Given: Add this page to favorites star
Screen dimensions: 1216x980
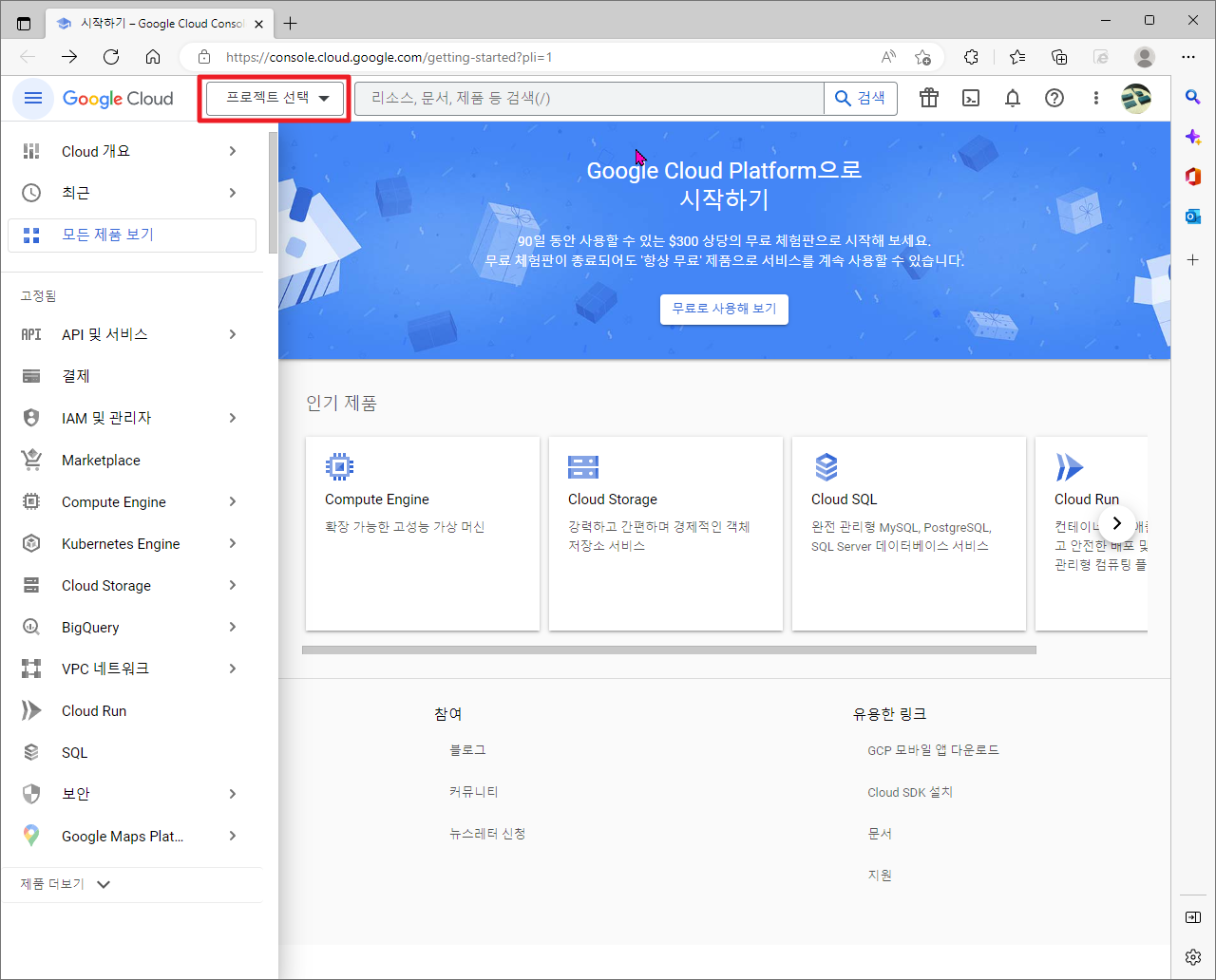Looking at the screenshot, I should 922,57.
